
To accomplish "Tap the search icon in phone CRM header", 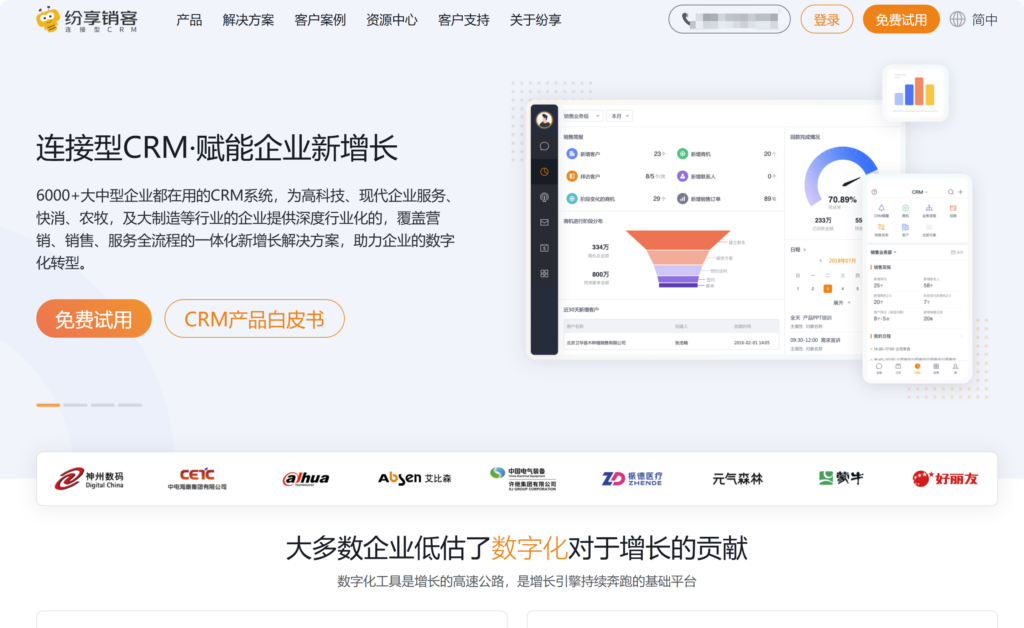I will [x=950, y=192].
